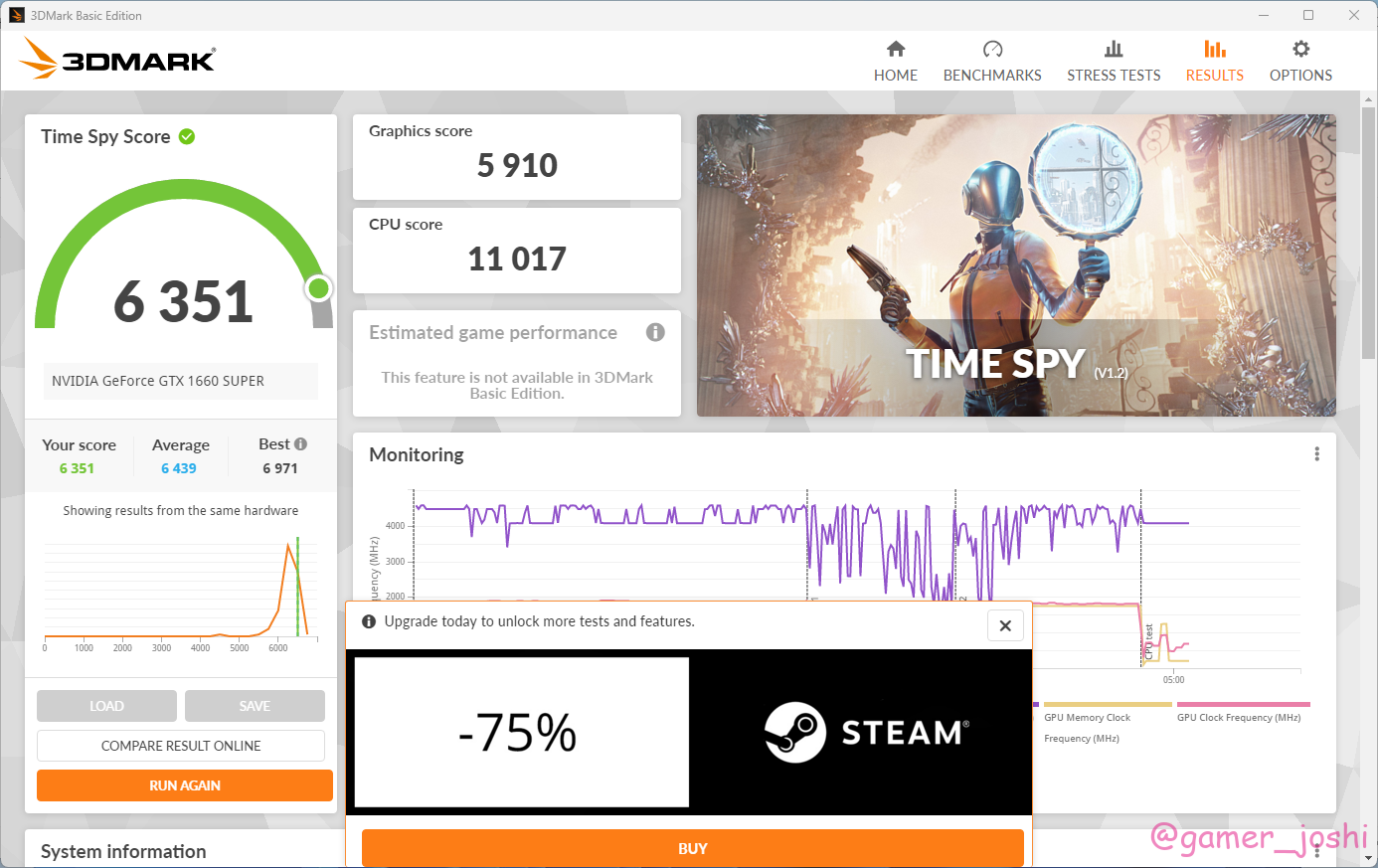Click the green marker on the score distribution chart
Screen dimensions: 1378x868
(297, 587)
